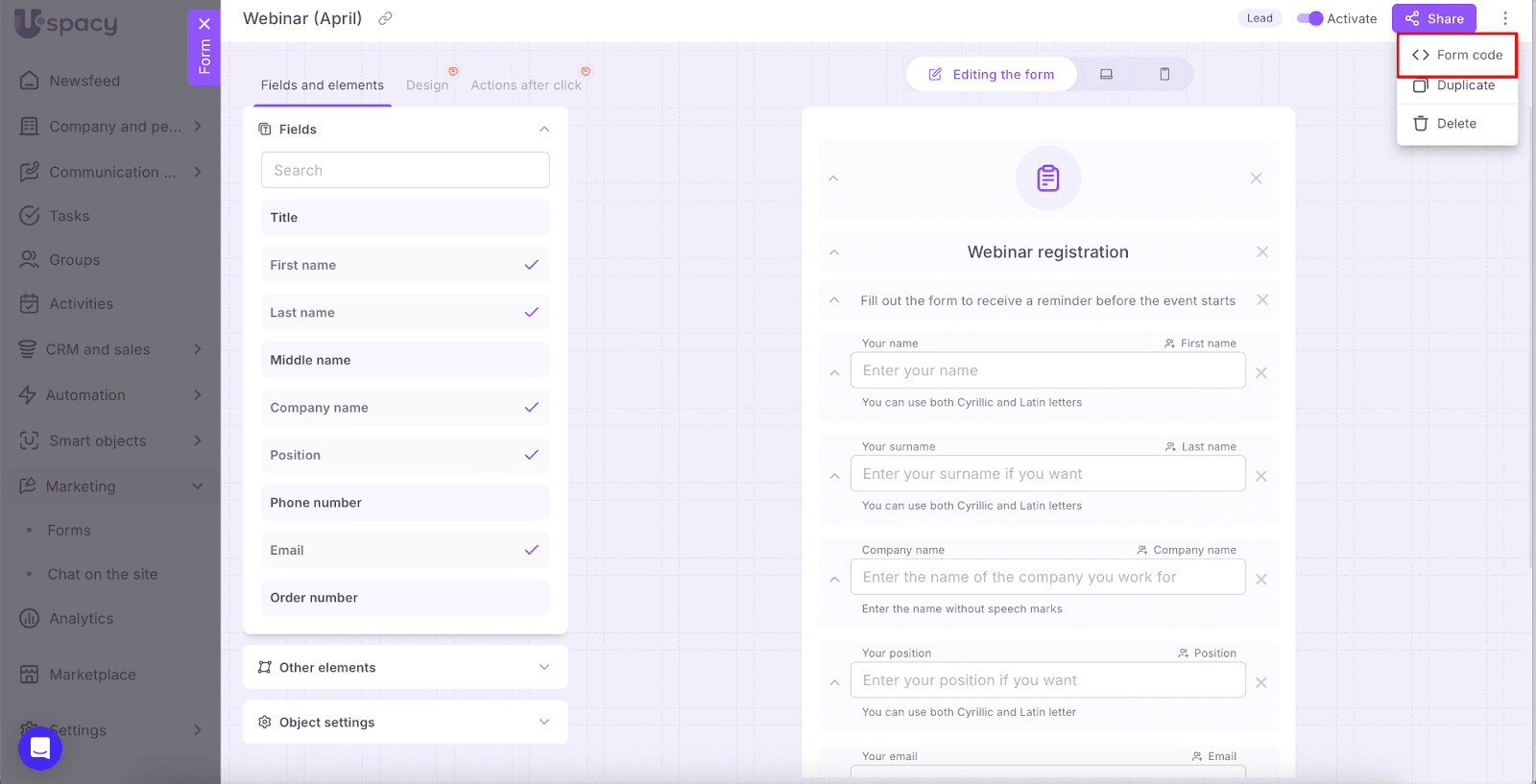The width and height of the screenshot is (1536, 784).
Task: Remove the Webinar registration title block
Action: click(1262, 251)
